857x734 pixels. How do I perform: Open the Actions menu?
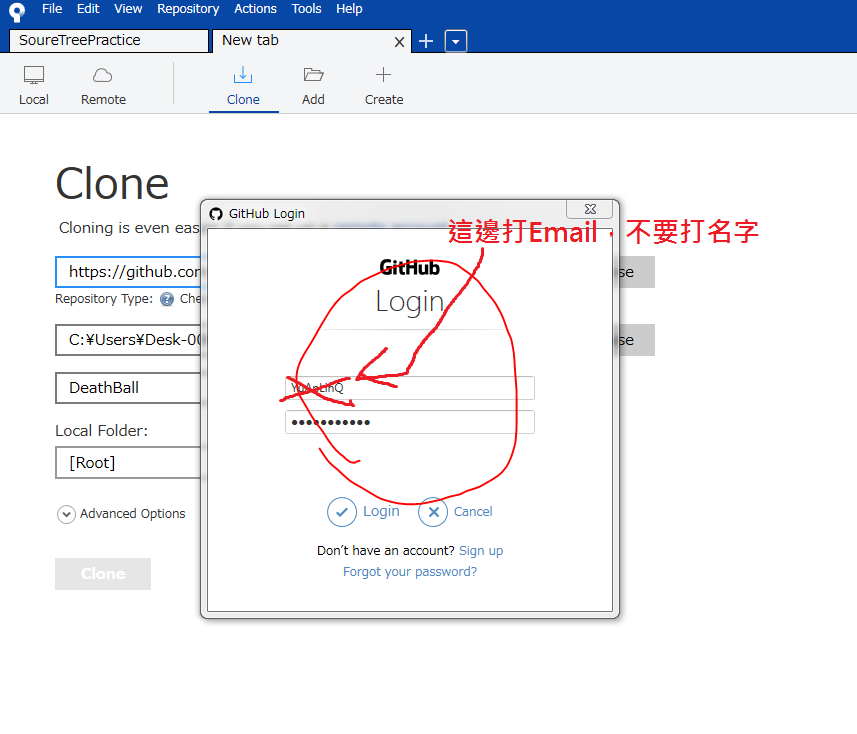click(255, 9)
